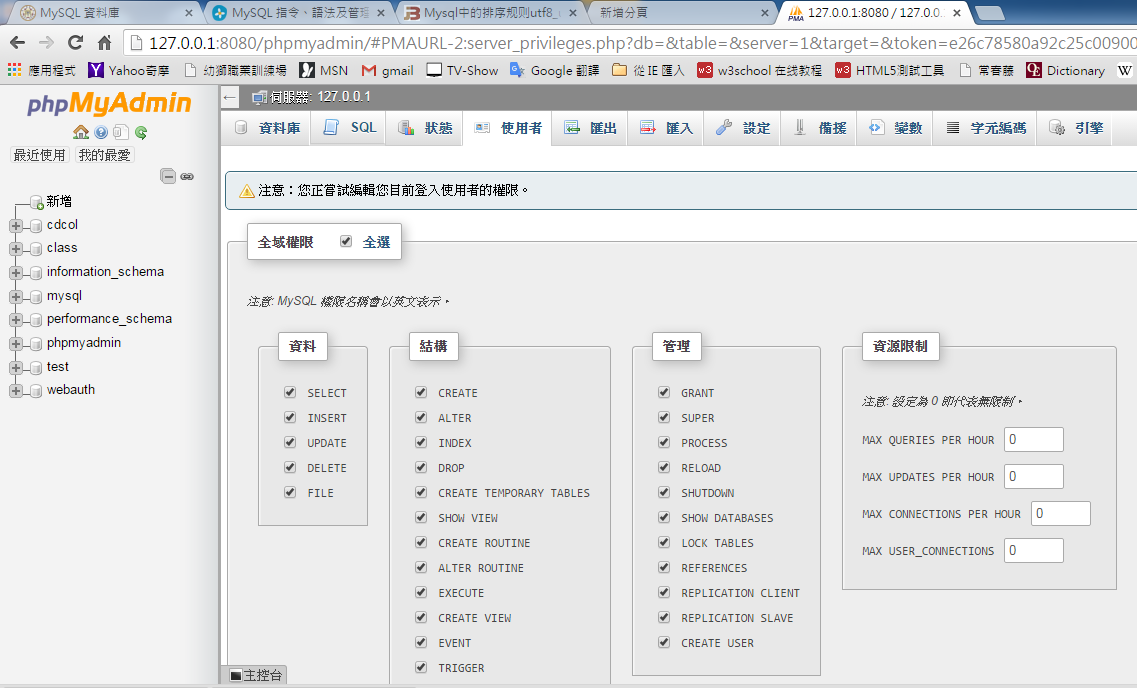
Task: Open the 從 IE 匯入 bookmarks folder
Action: click(648, 70)
